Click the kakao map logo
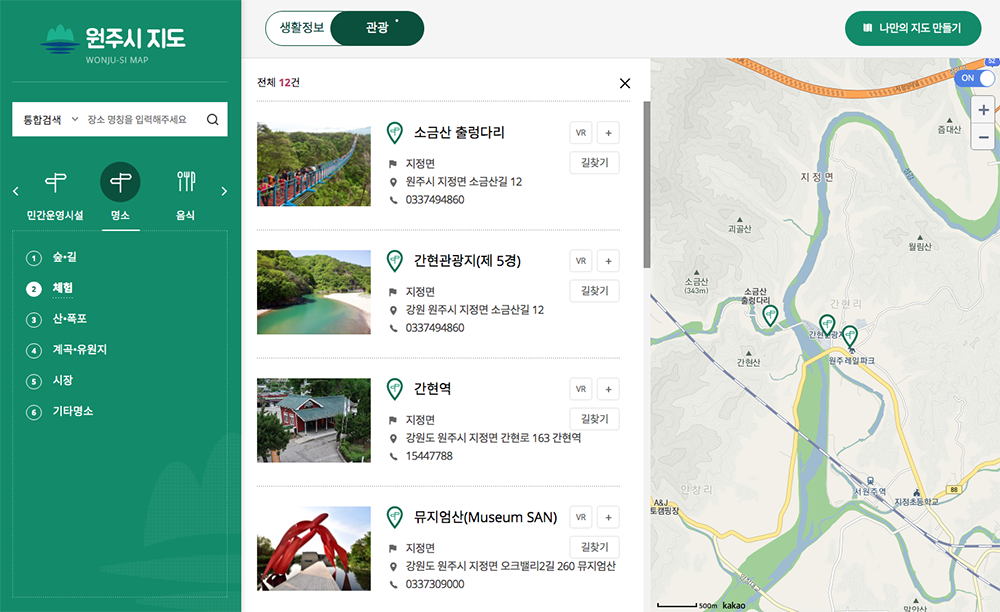The width and height of the screenshot is (1000, 612). click(x=733, y=605)
